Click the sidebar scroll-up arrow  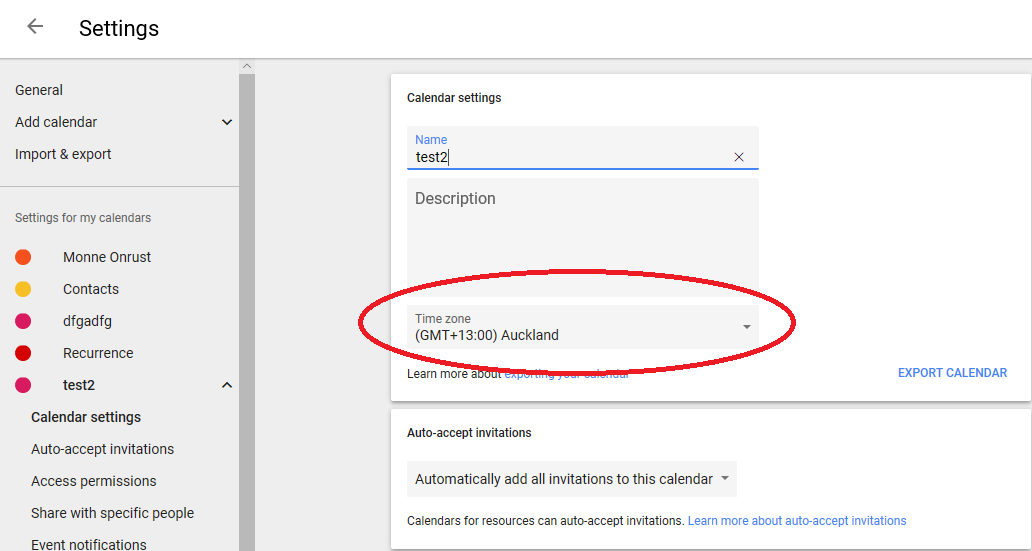point(246,66)
